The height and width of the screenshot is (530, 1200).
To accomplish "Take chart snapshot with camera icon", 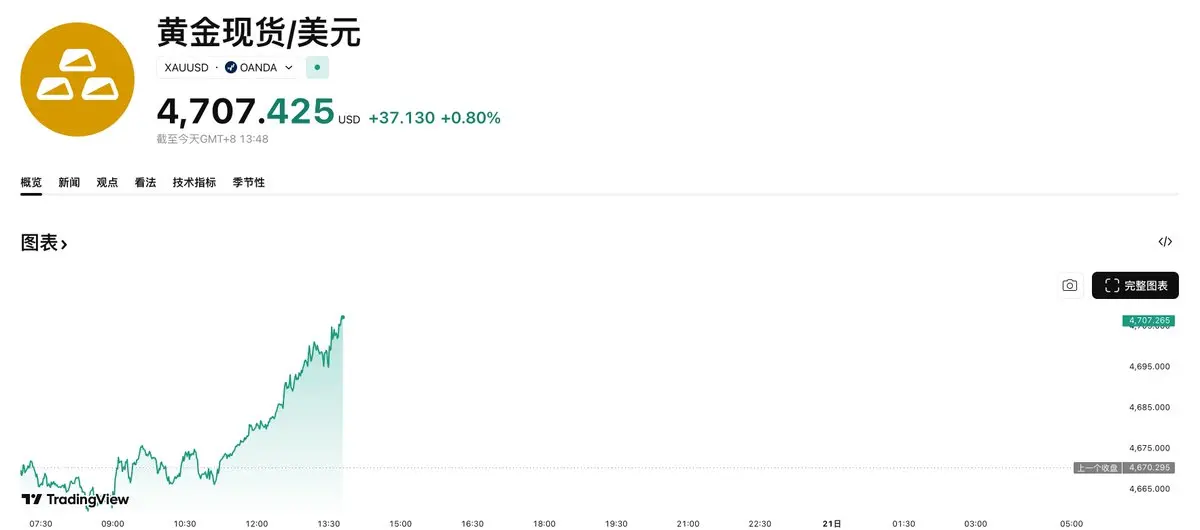I will pos(1070,286).
